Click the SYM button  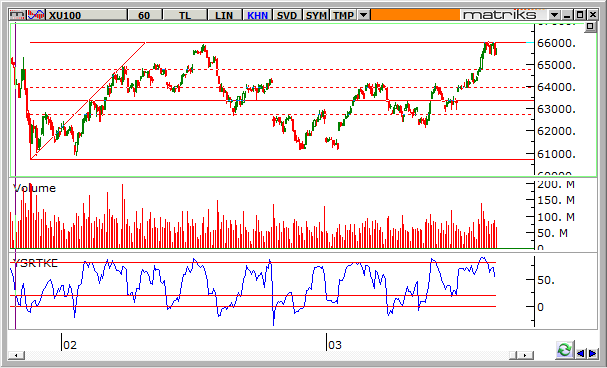pyautogui.click(x=316, y=15)
